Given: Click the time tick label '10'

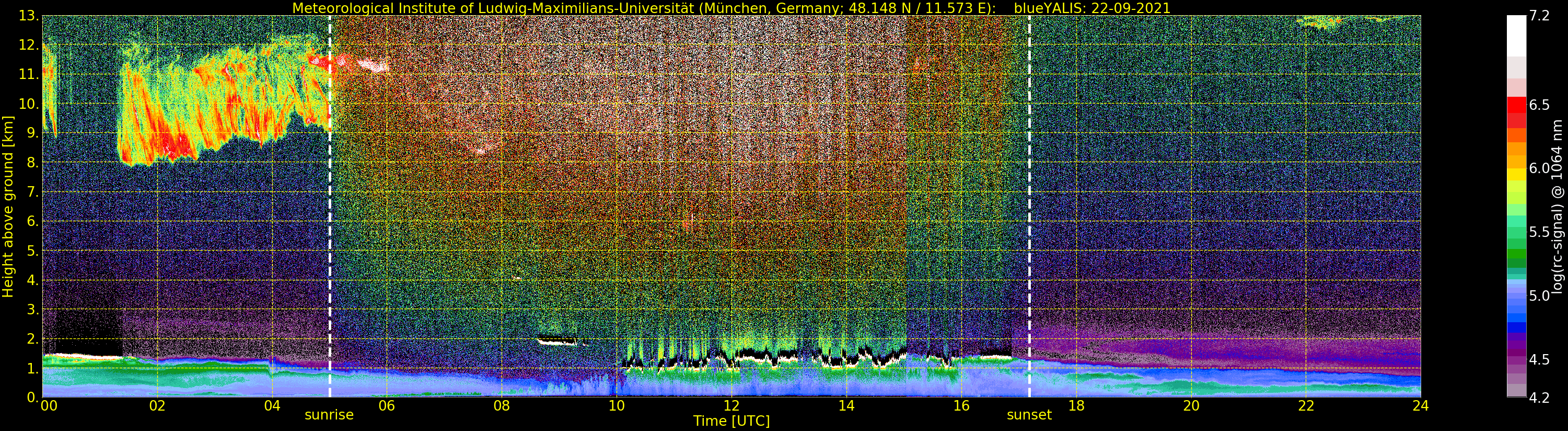Looking at the screenshot, I should 617,406.
